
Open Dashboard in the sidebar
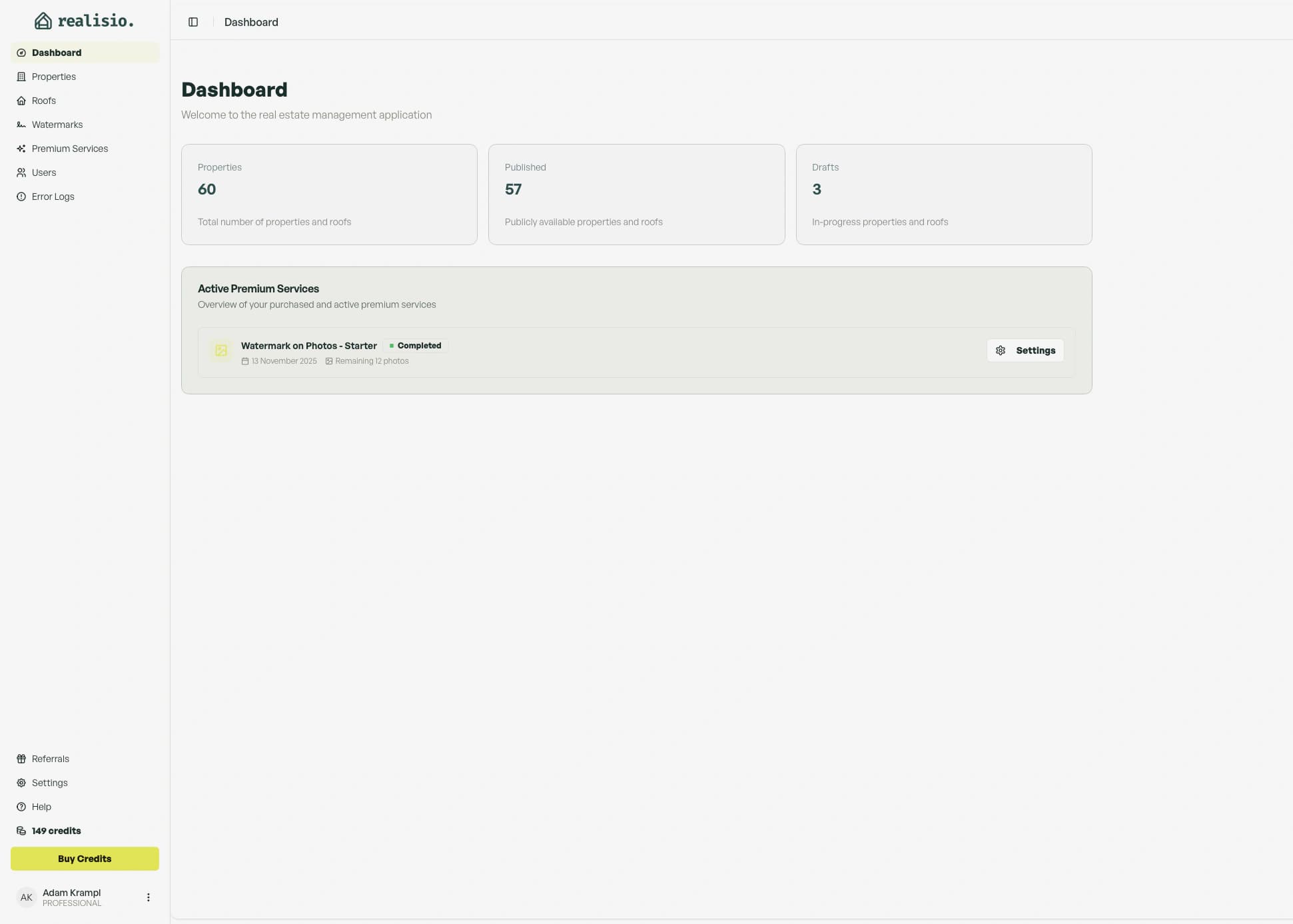[85, 53]
